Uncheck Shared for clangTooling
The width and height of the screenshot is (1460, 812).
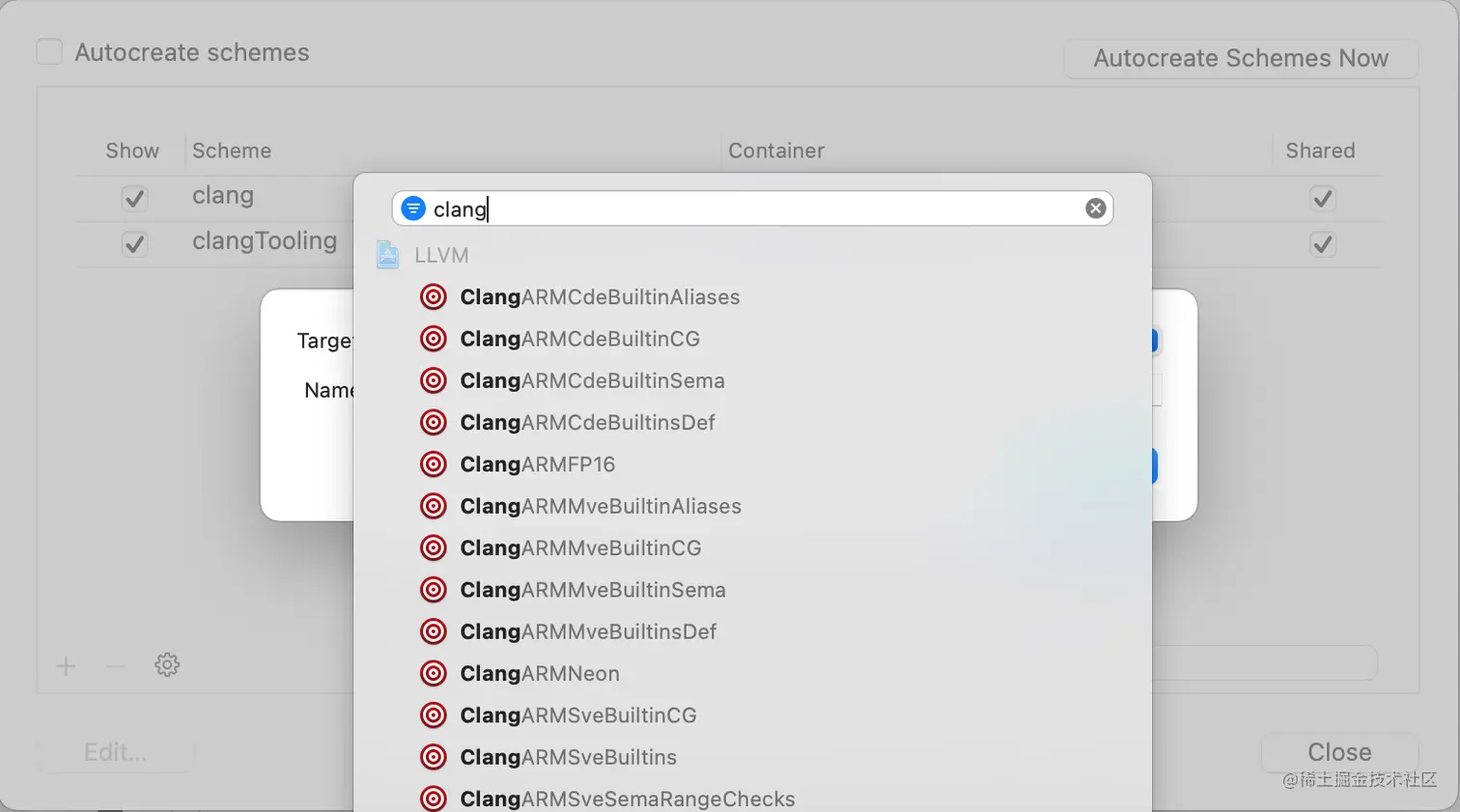(x=1322, y=244)
